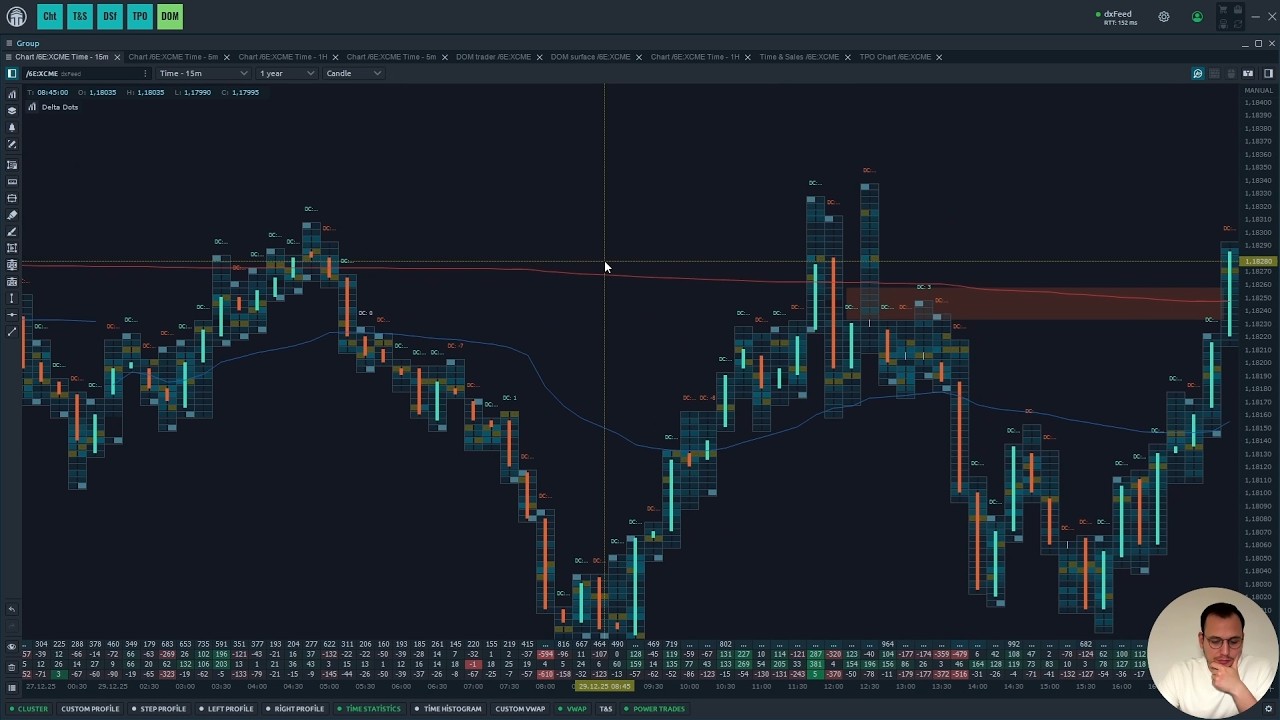Click the trash icon beside statistics rows

(12, 667)
